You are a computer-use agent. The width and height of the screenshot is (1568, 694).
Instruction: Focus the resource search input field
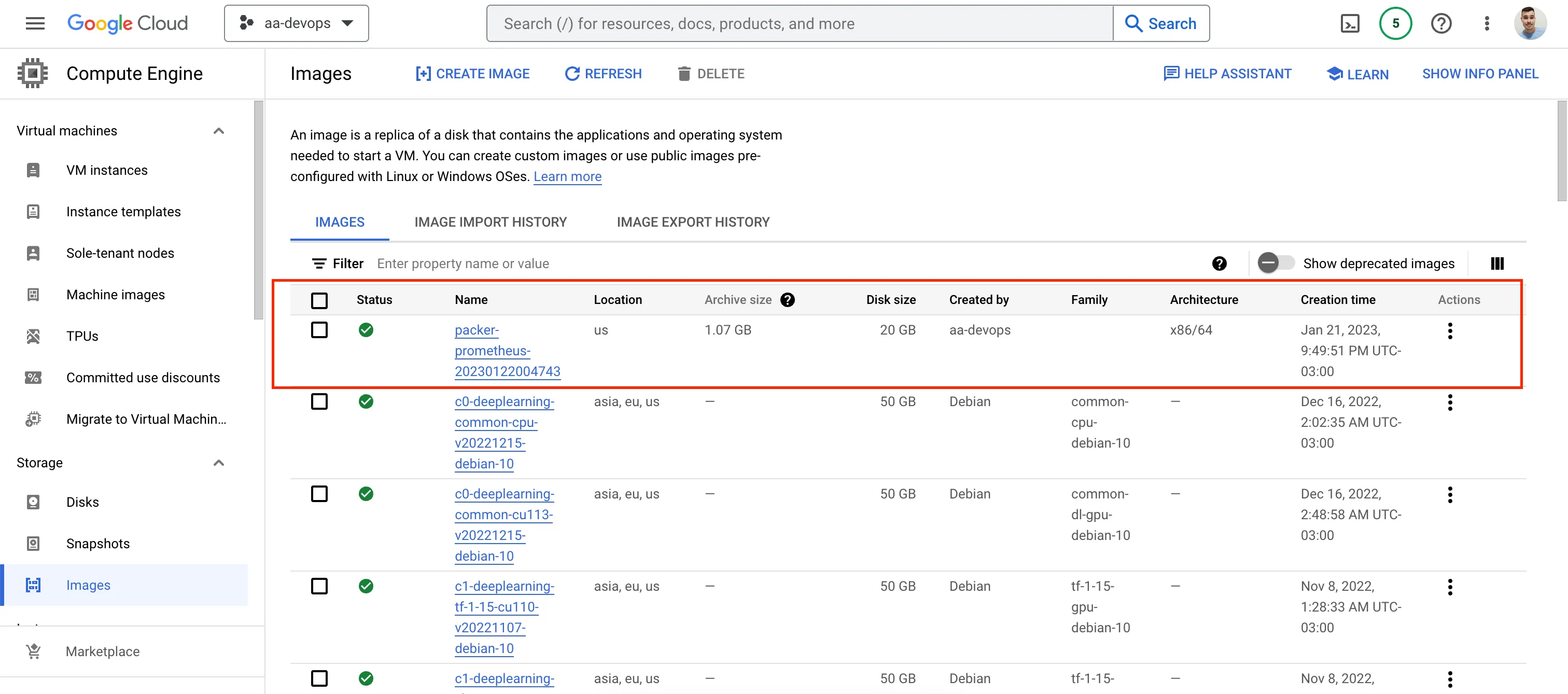[x=800, y=23]
